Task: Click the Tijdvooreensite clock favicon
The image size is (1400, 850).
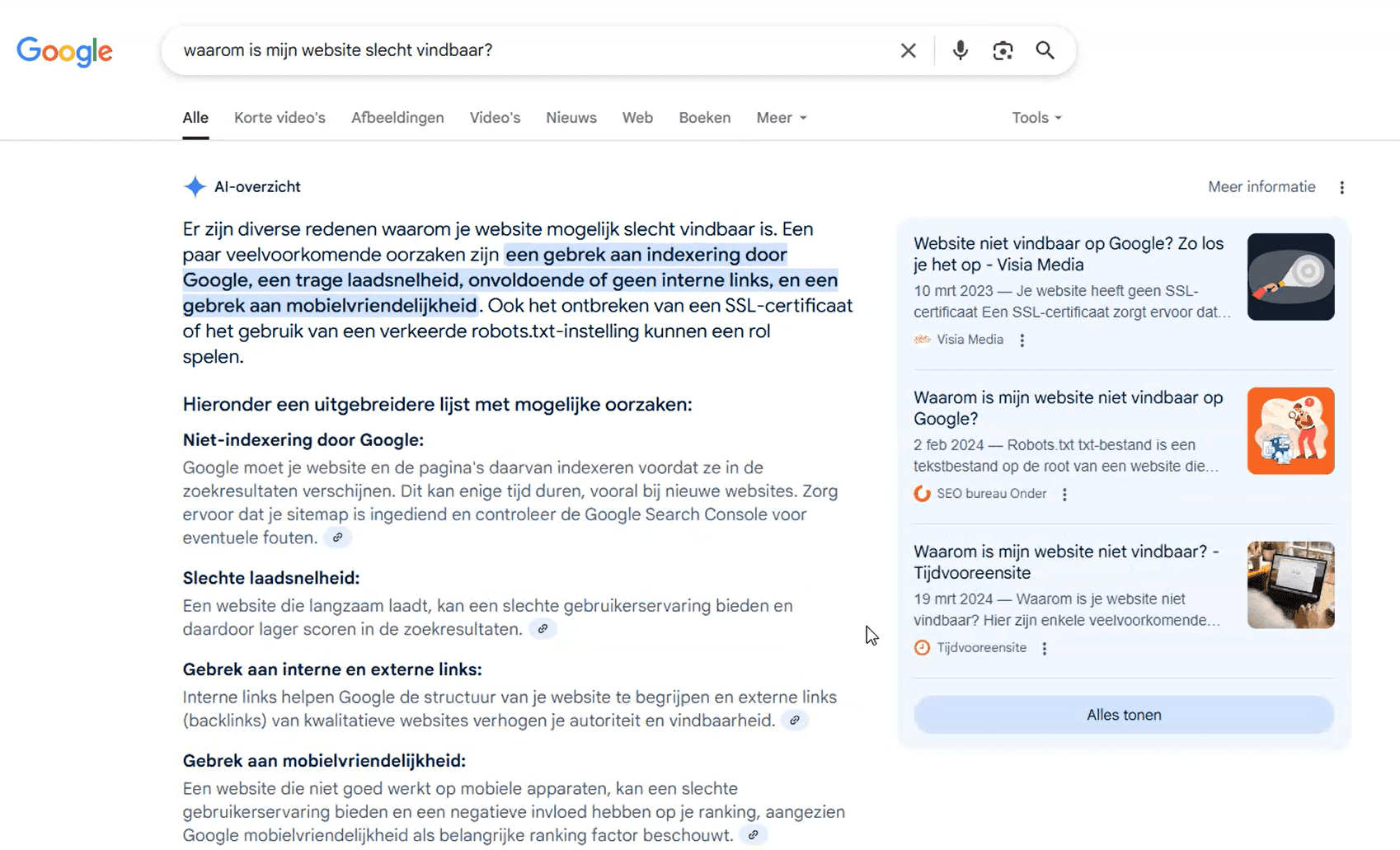Action: coord(922,648)
